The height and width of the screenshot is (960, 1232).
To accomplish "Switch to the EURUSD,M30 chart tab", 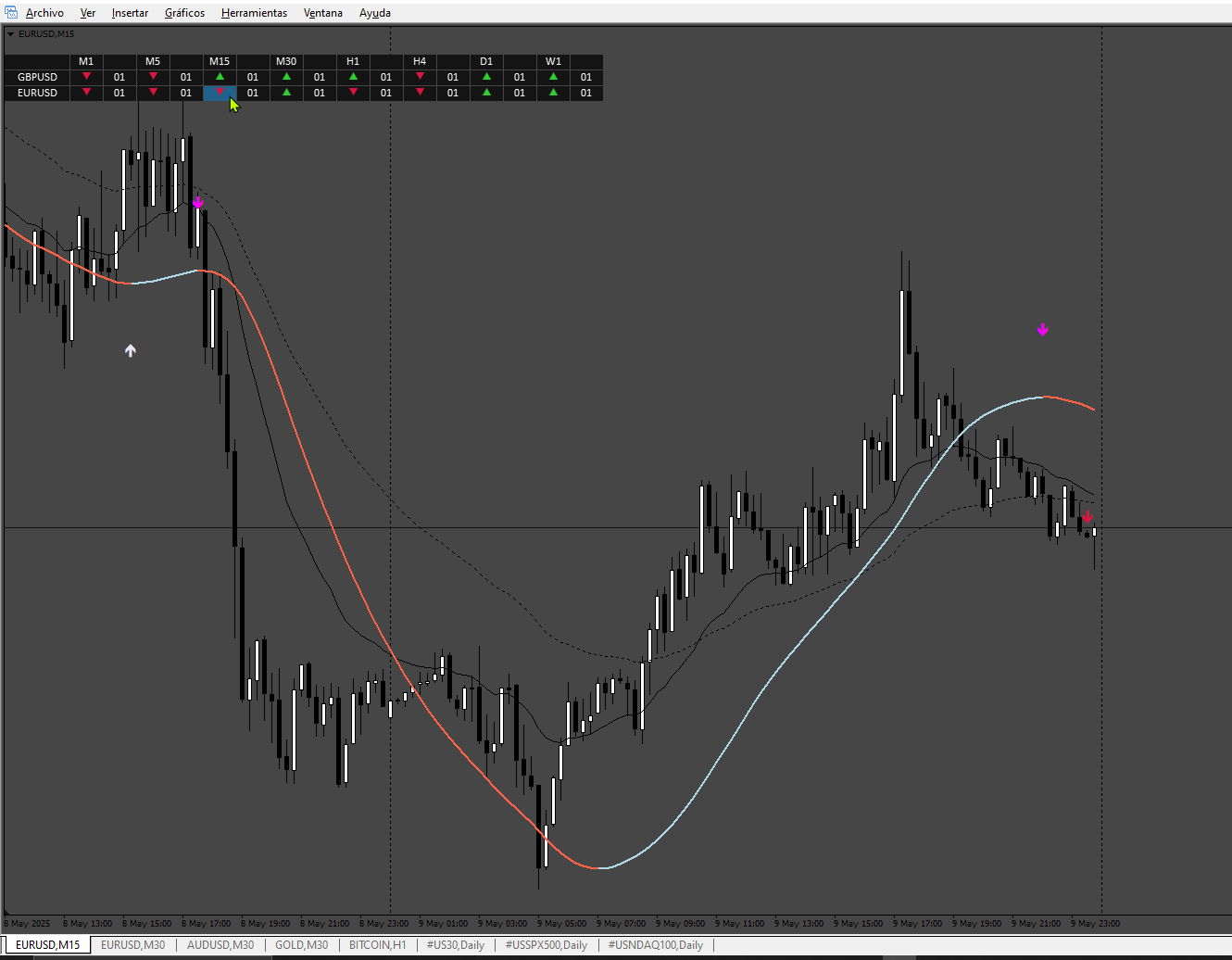I will click(x=132, y=945).
